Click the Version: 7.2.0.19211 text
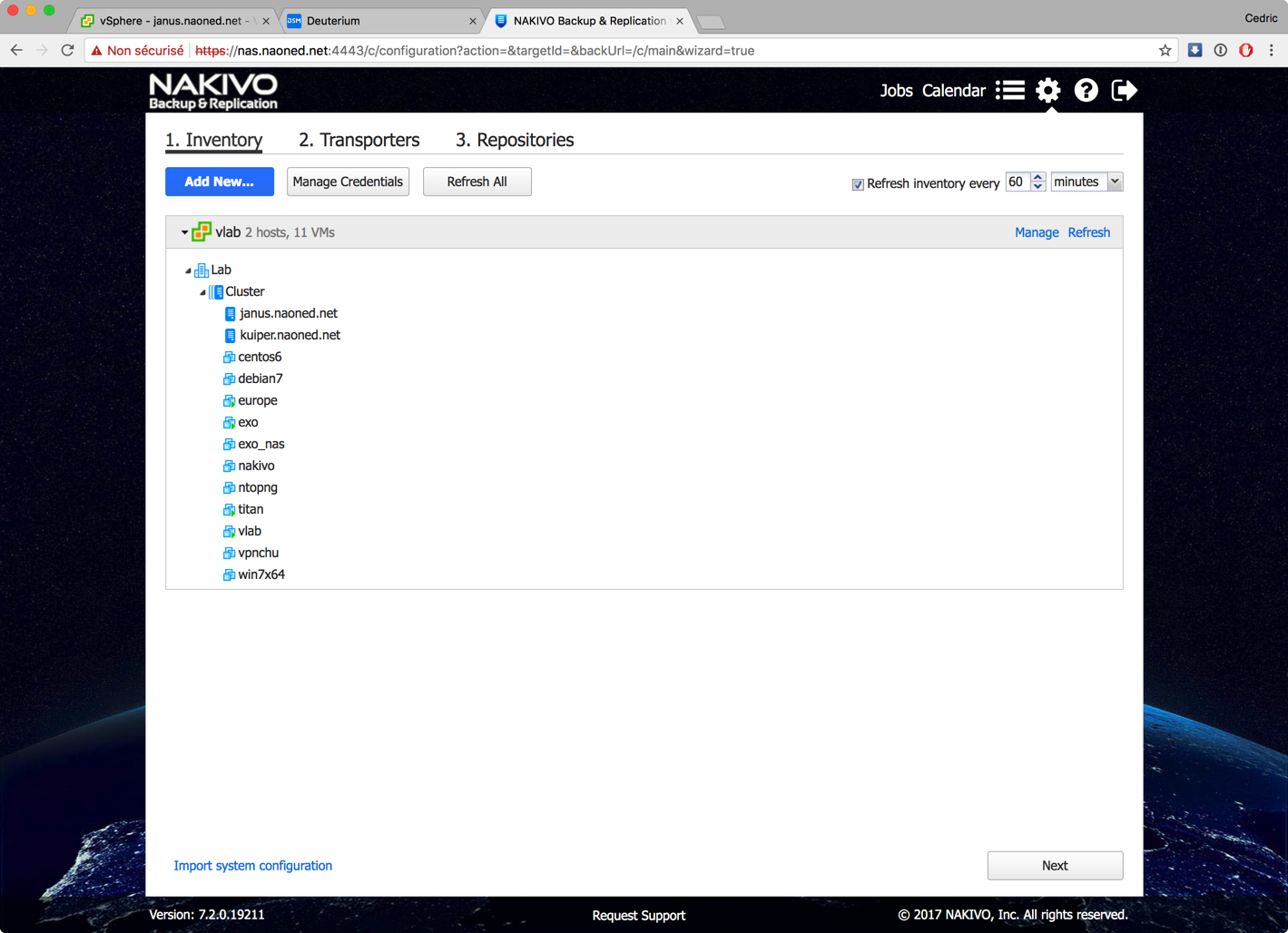Viewport: 1288px width, 933px height. tap(207, 915)
